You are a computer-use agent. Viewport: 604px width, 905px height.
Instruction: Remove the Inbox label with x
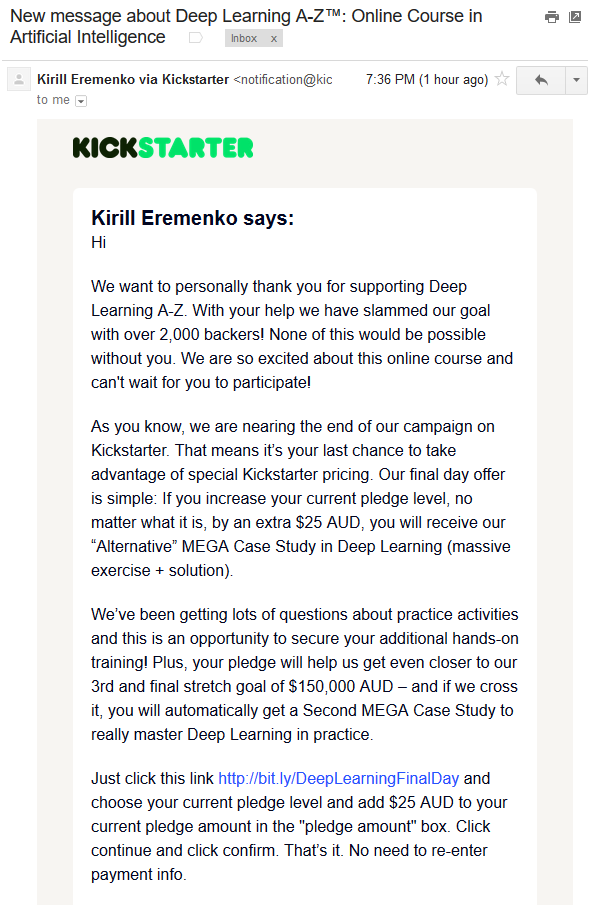[x=274, y=38]
